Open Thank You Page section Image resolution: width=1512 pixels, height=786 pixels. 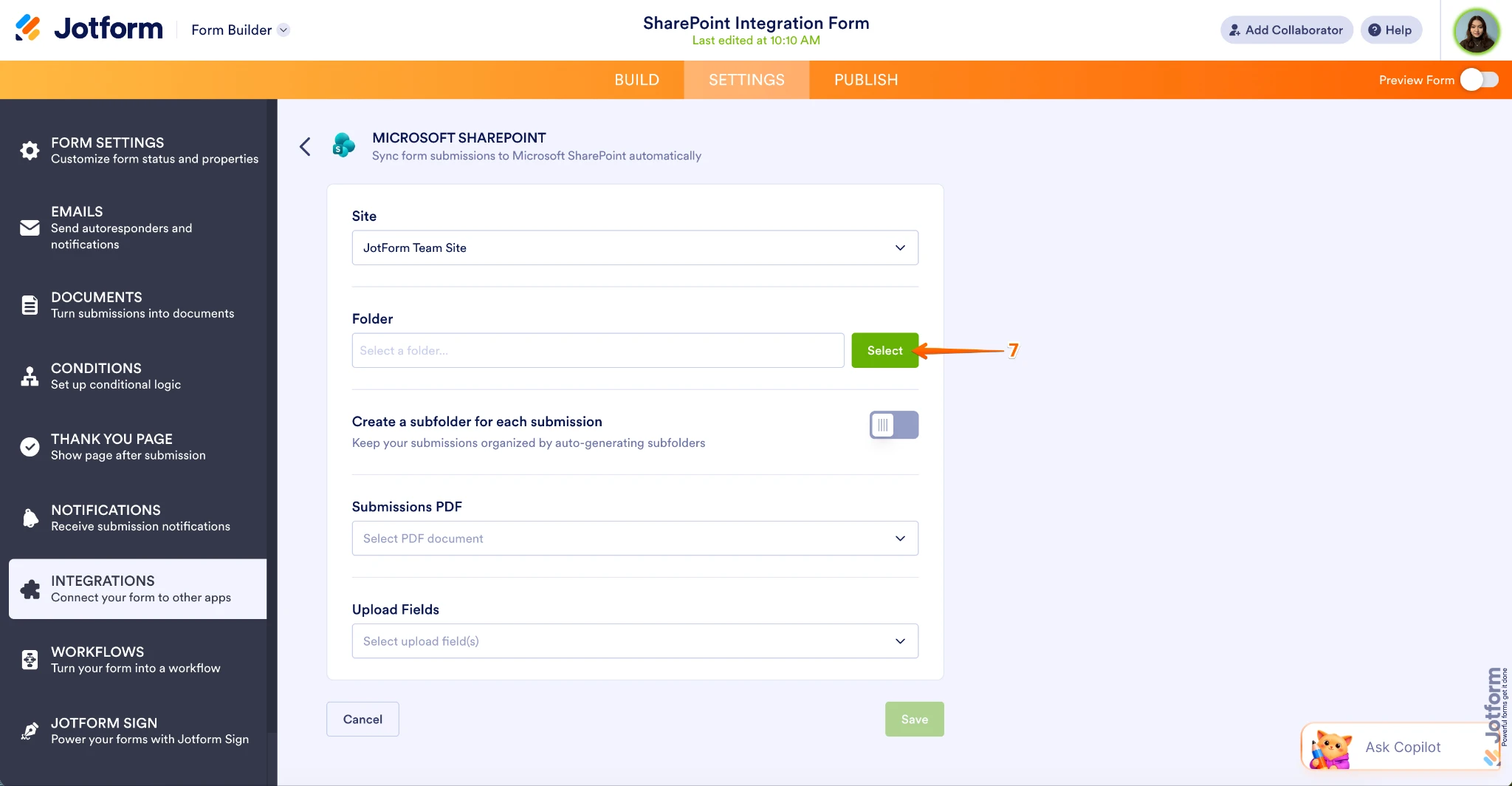pyautogui.click(x=138, y=447)
